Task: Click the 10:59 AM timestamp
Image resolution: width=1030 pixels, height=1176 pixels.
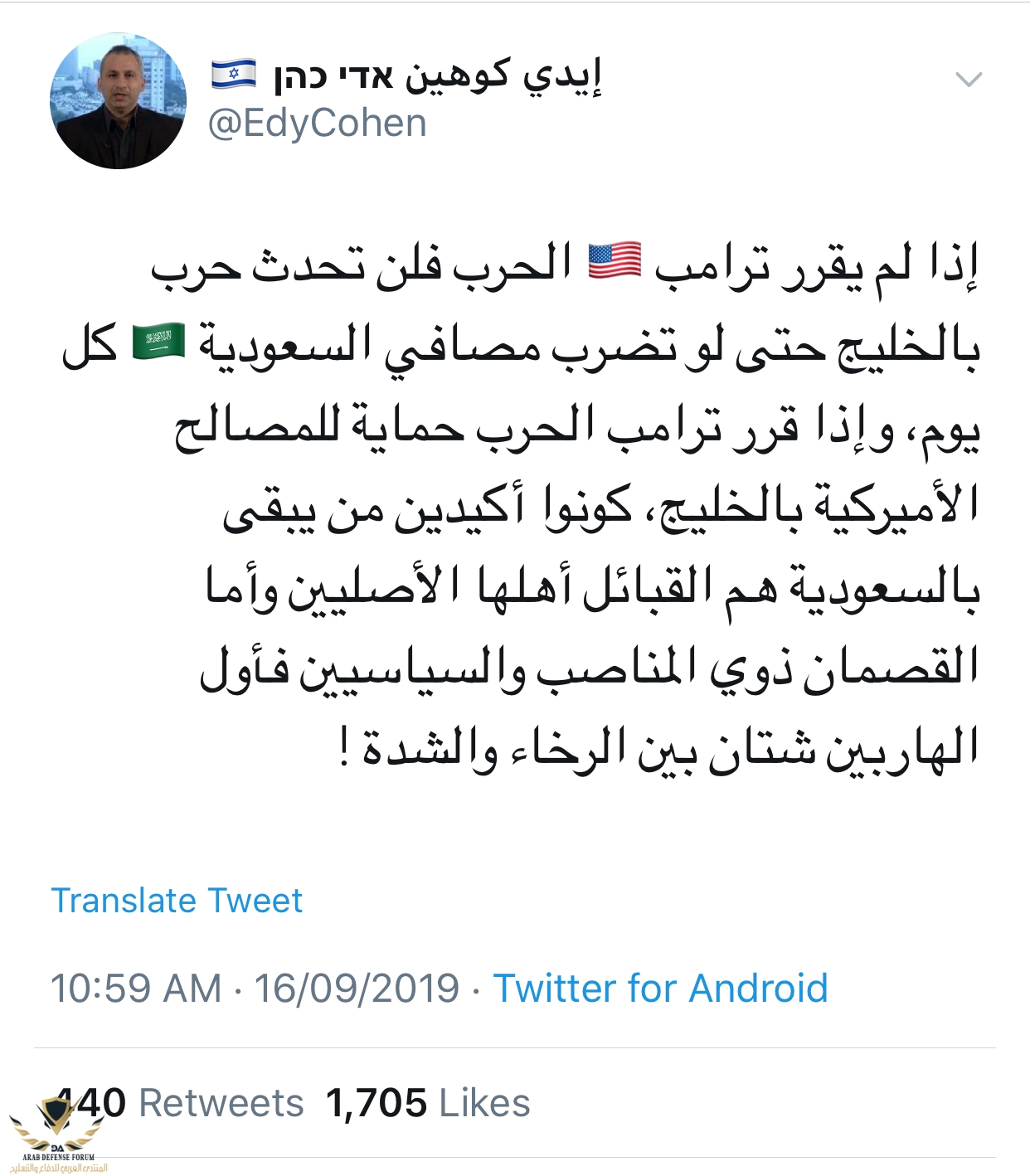Action: click(x=136, y=989)
